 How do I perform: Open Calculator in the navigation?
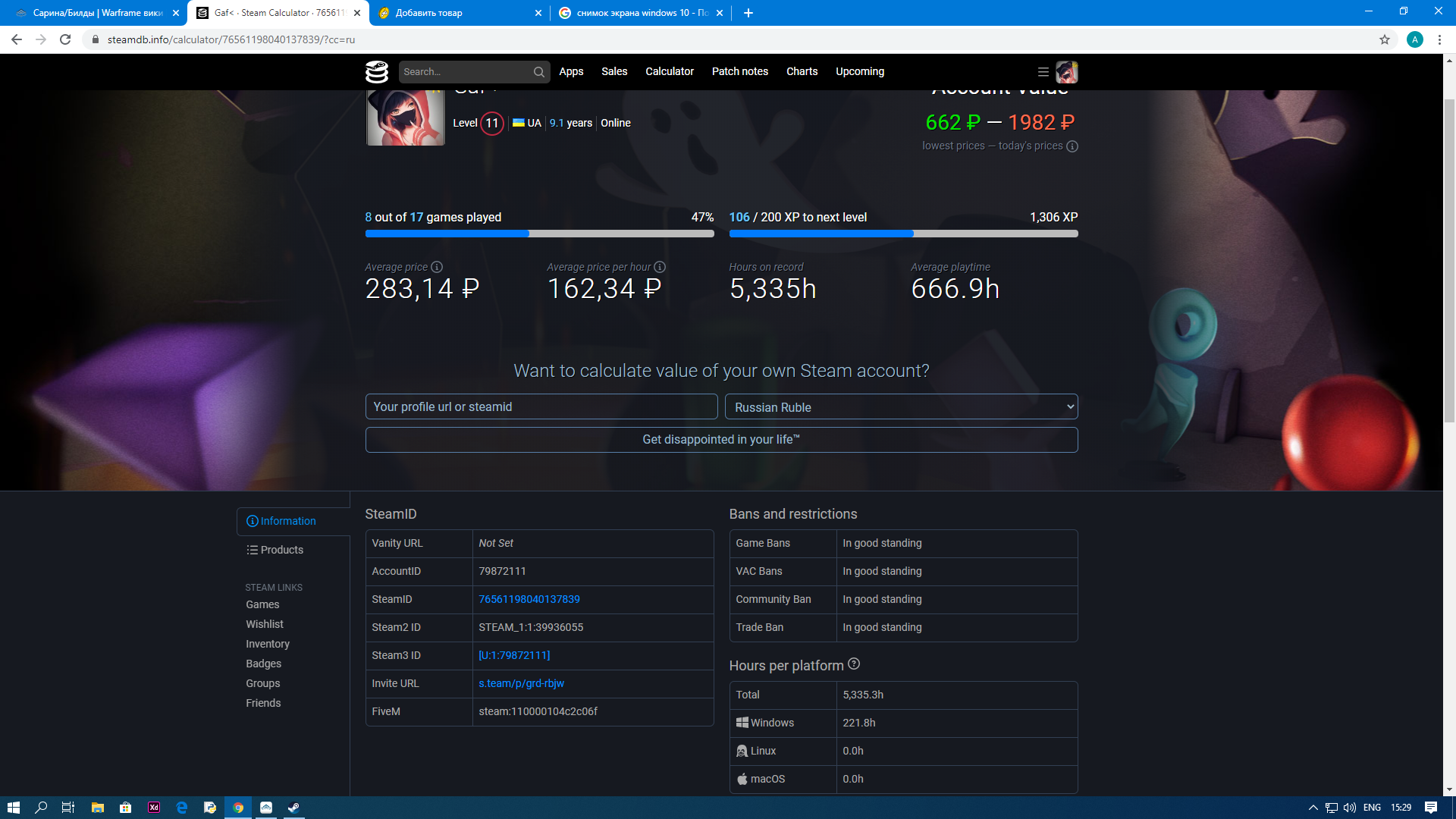[x=670, y=71]
